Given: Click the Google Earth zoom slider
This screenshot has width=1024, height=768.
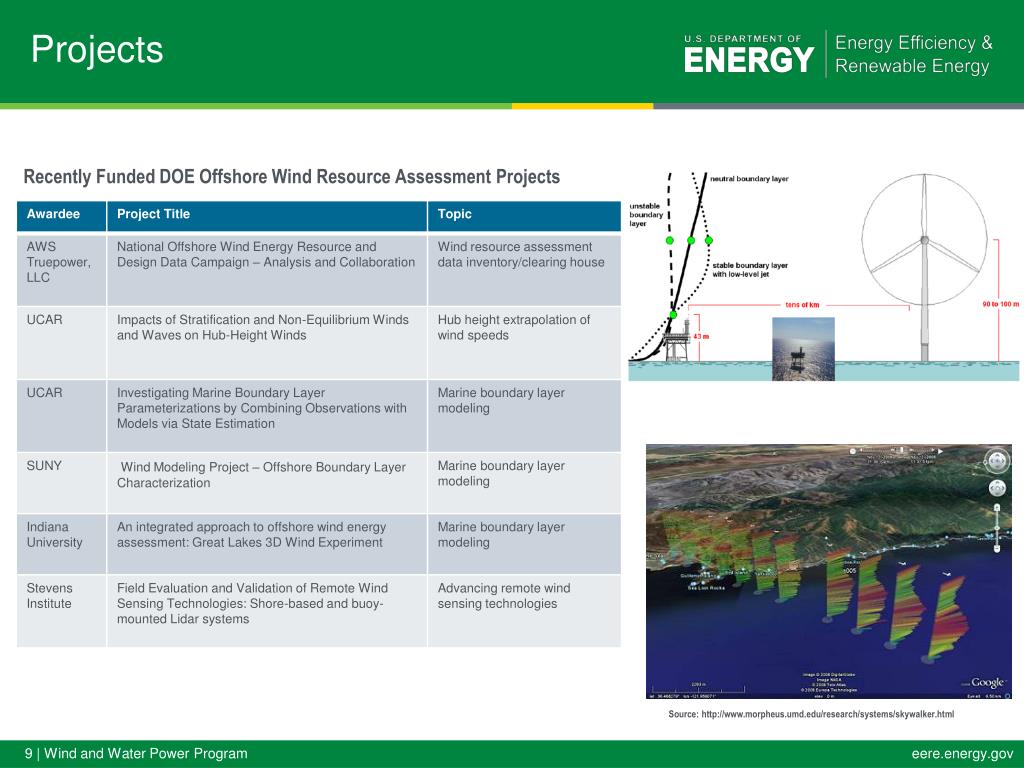Looking at the screenshot, I should point(997,528).
